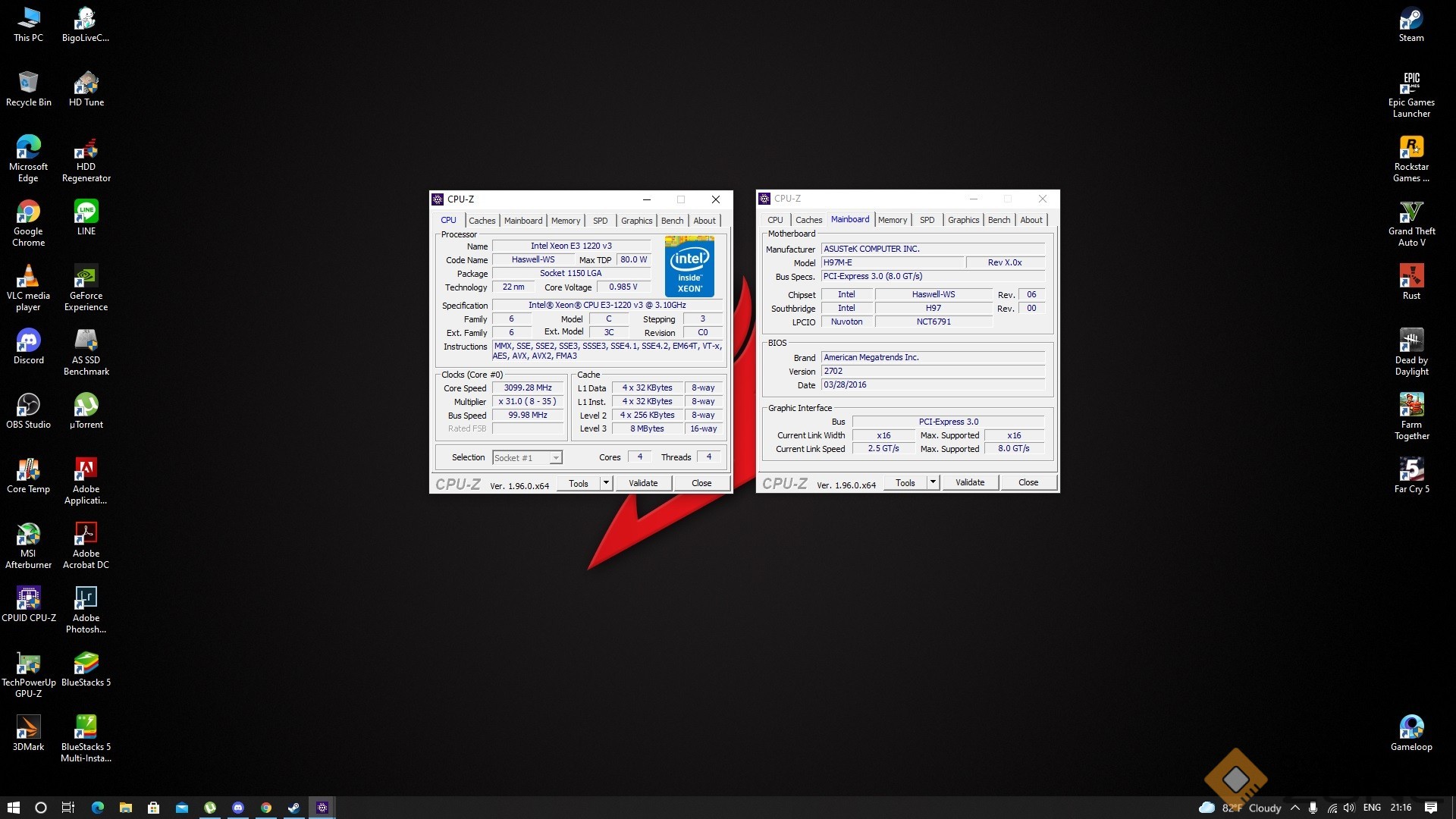Expand Tools dropdown arrow in right CPU-Z
Viewport: 1456px width, 819px height.
(933, 482)
